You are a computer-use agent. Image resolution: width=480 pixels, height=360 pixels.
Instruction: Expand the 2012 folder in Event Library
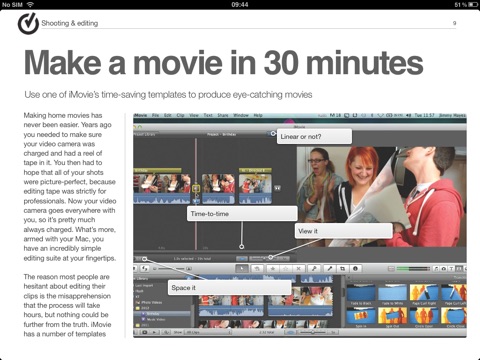[143, 308]
